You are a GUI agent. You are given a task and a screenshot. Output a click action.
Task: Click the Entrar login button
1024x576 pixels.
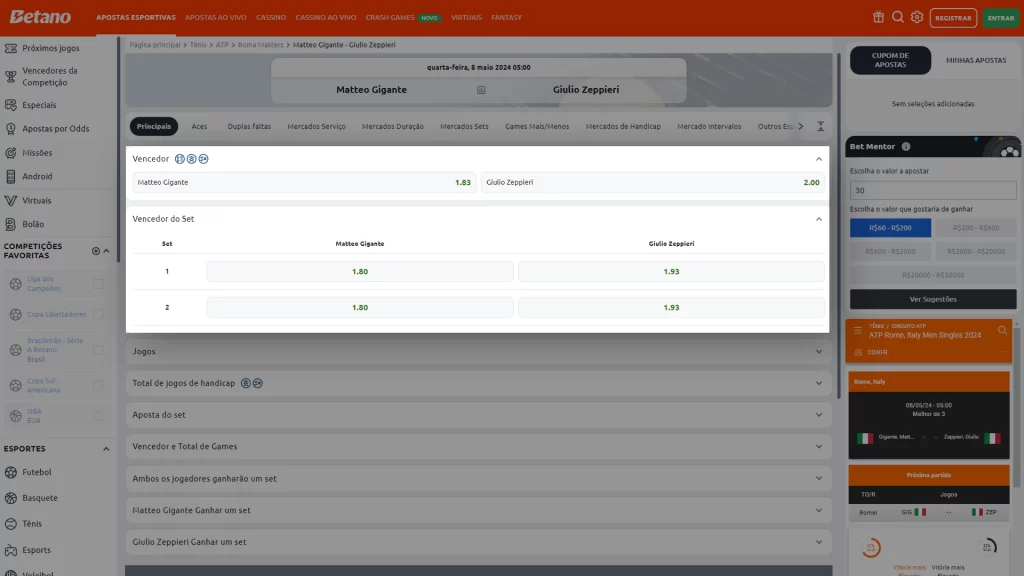coord(1000,18)
